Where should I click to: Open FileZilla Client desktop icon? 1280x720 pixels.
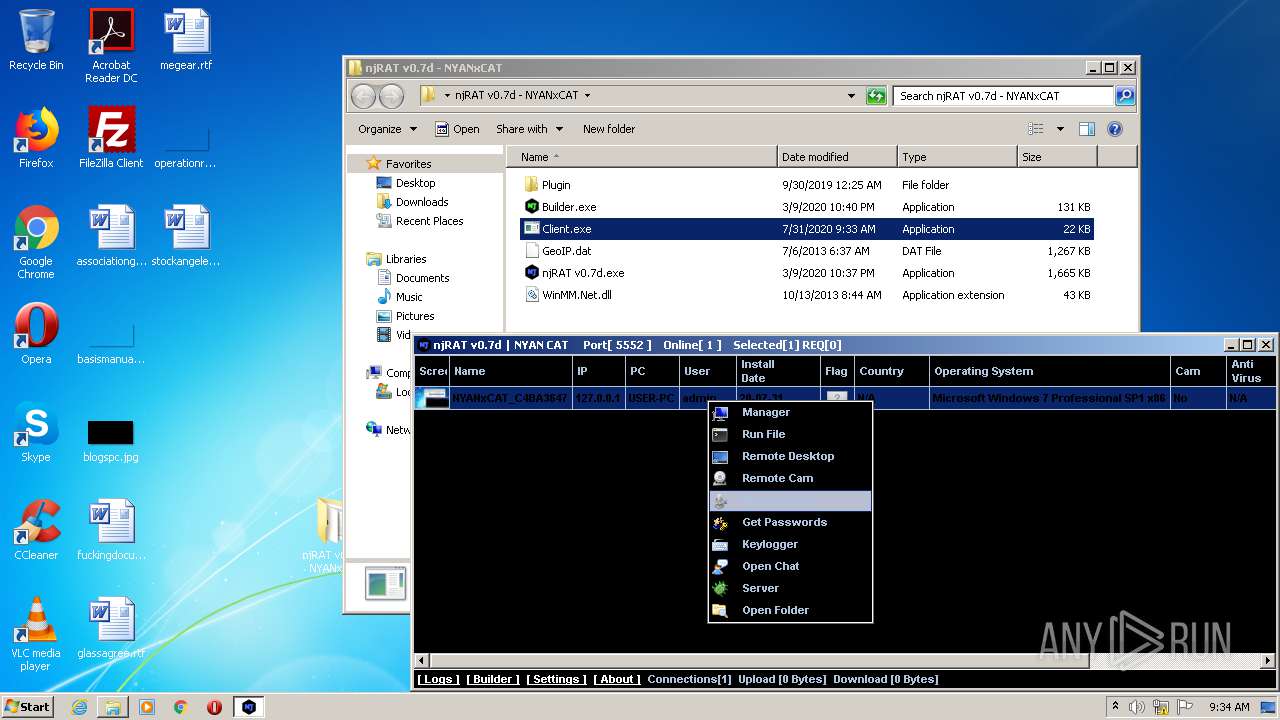point(111,138)
